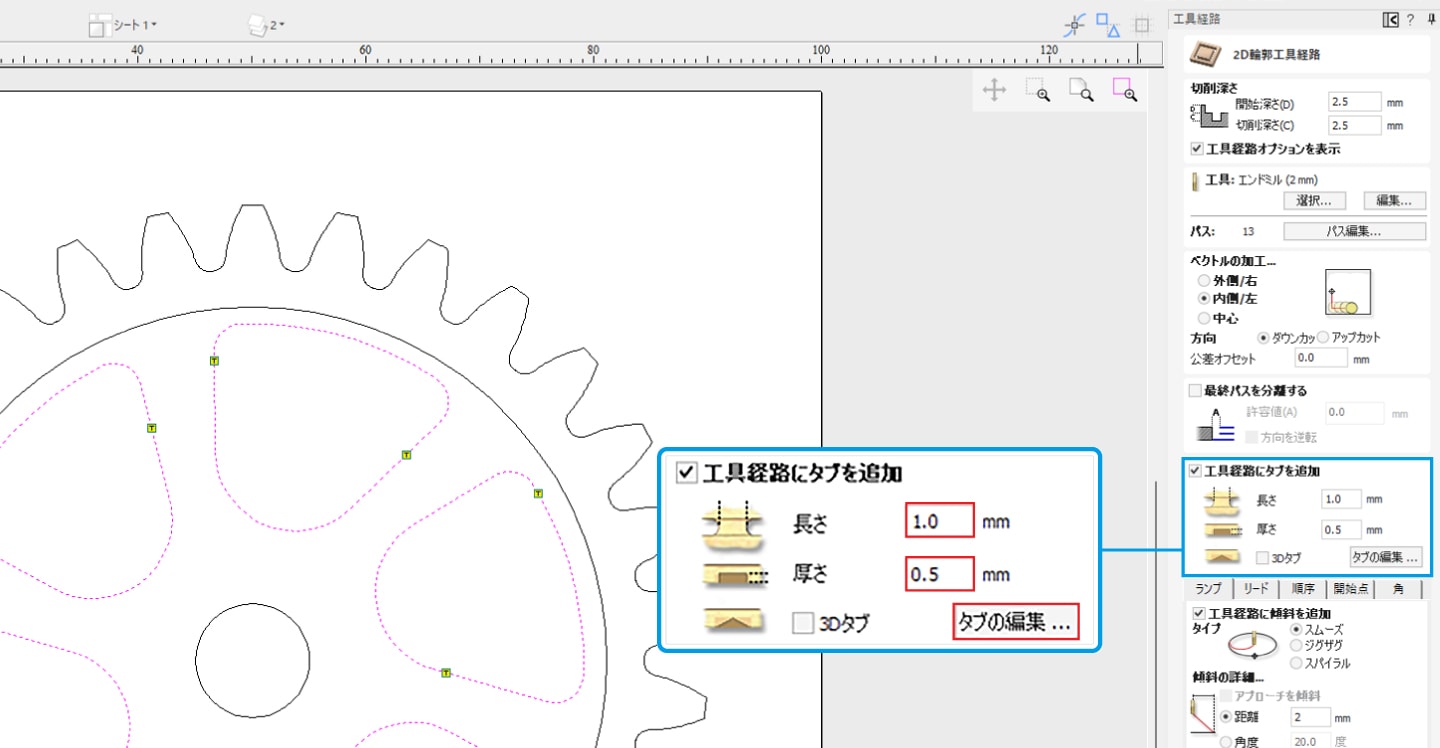This screenshot has height=748, width=1440.
Task: Click the 選択... tool button
Action: tap(1314, 201)
